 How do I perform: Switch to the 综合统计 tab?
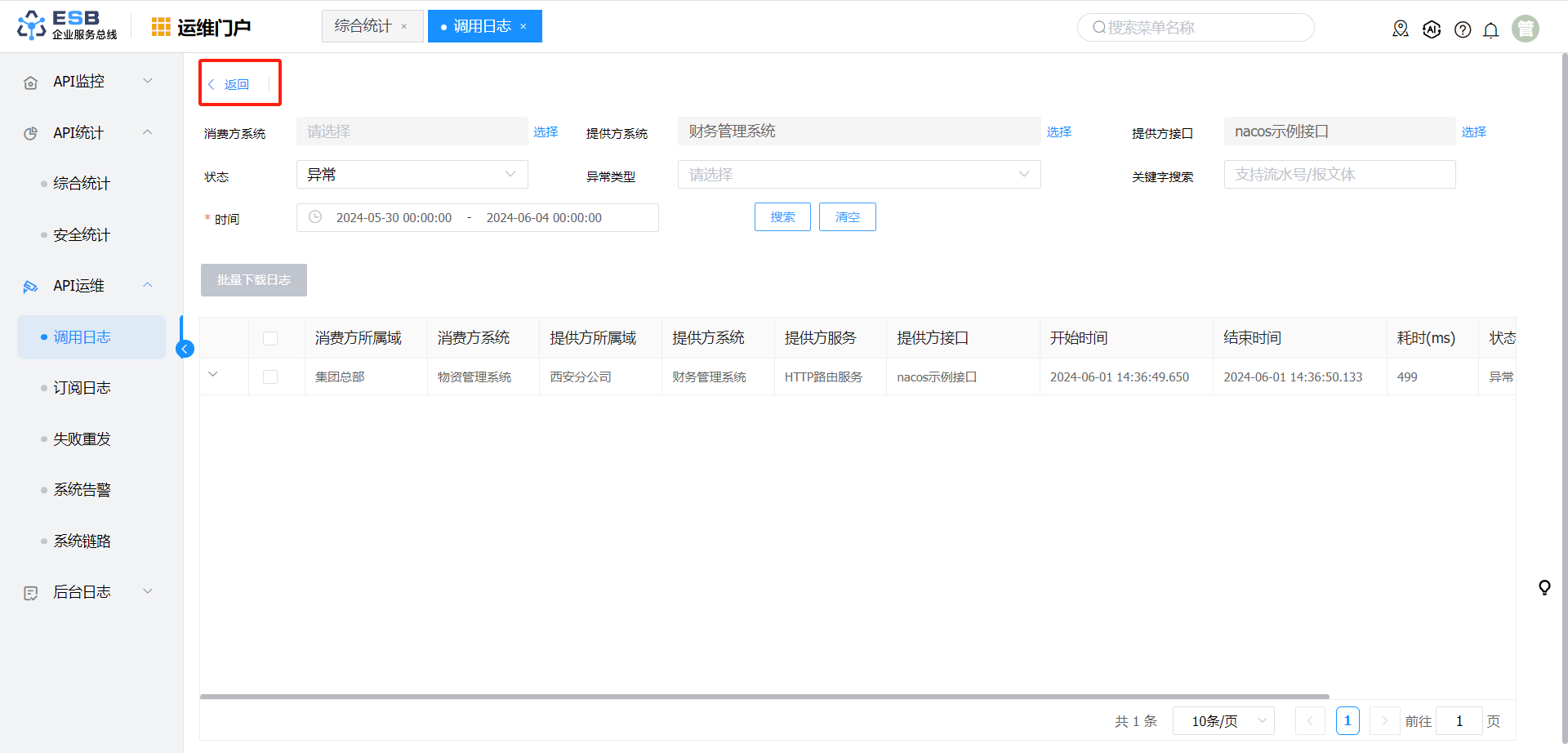363,26
